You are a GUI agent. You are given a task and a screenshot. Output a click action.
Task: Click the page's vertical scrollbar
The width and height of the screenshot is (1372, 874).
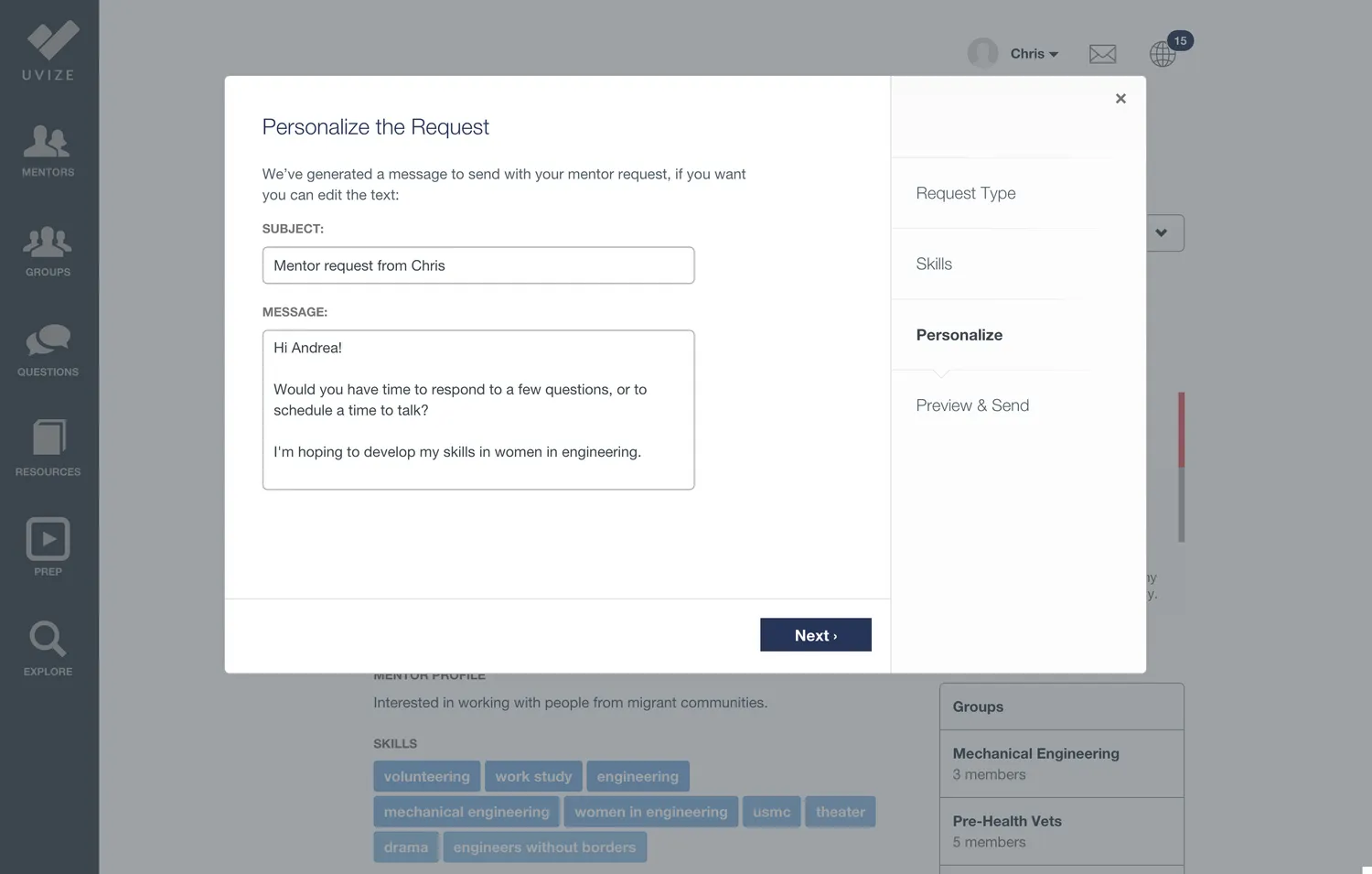point(1181,467)
